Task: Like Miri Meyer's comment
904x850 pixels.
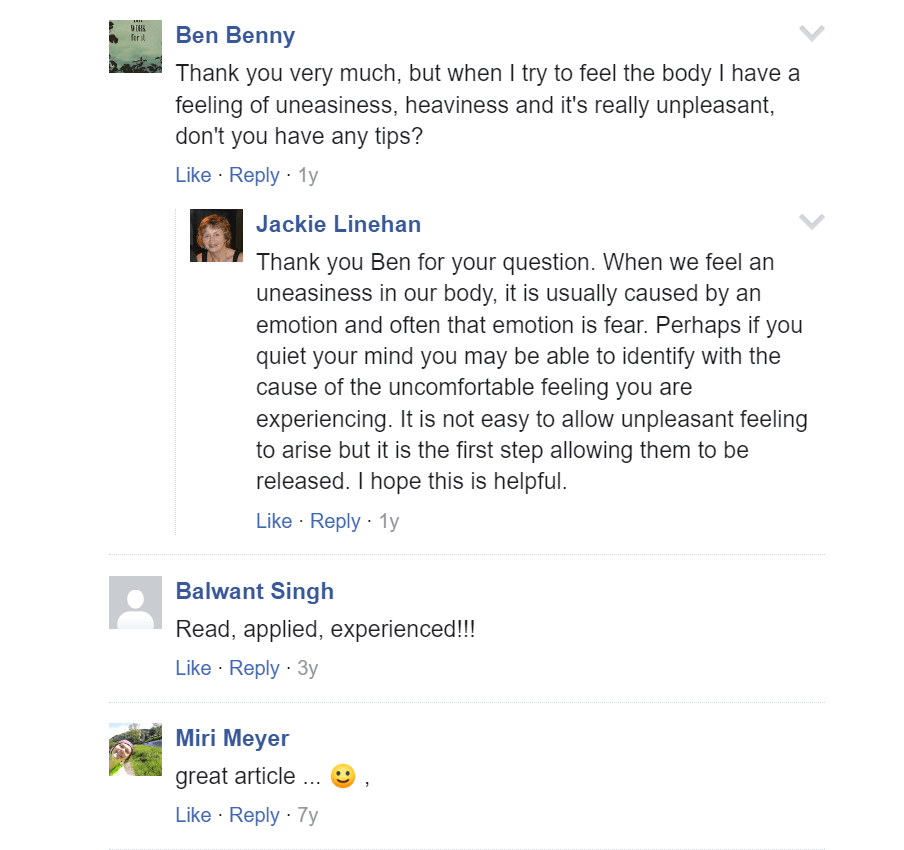Action: (193, 815)
